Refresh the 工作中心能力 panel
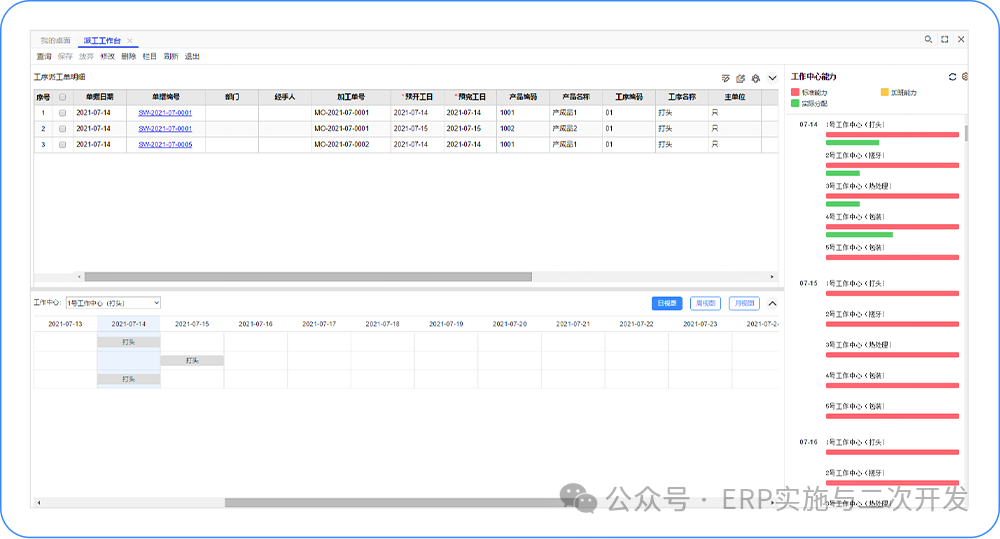 click(x=952, y=77)
